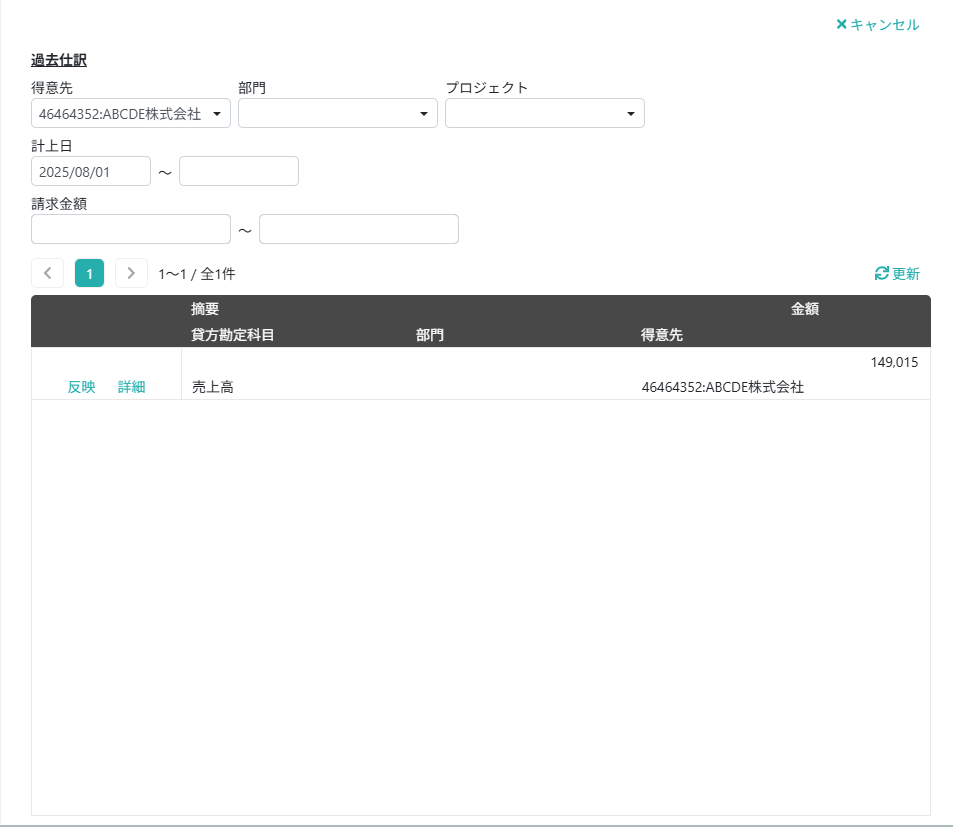Click the 得意先 table column header
The height and width of the screenshot is (827, 953).
[662, 335]
